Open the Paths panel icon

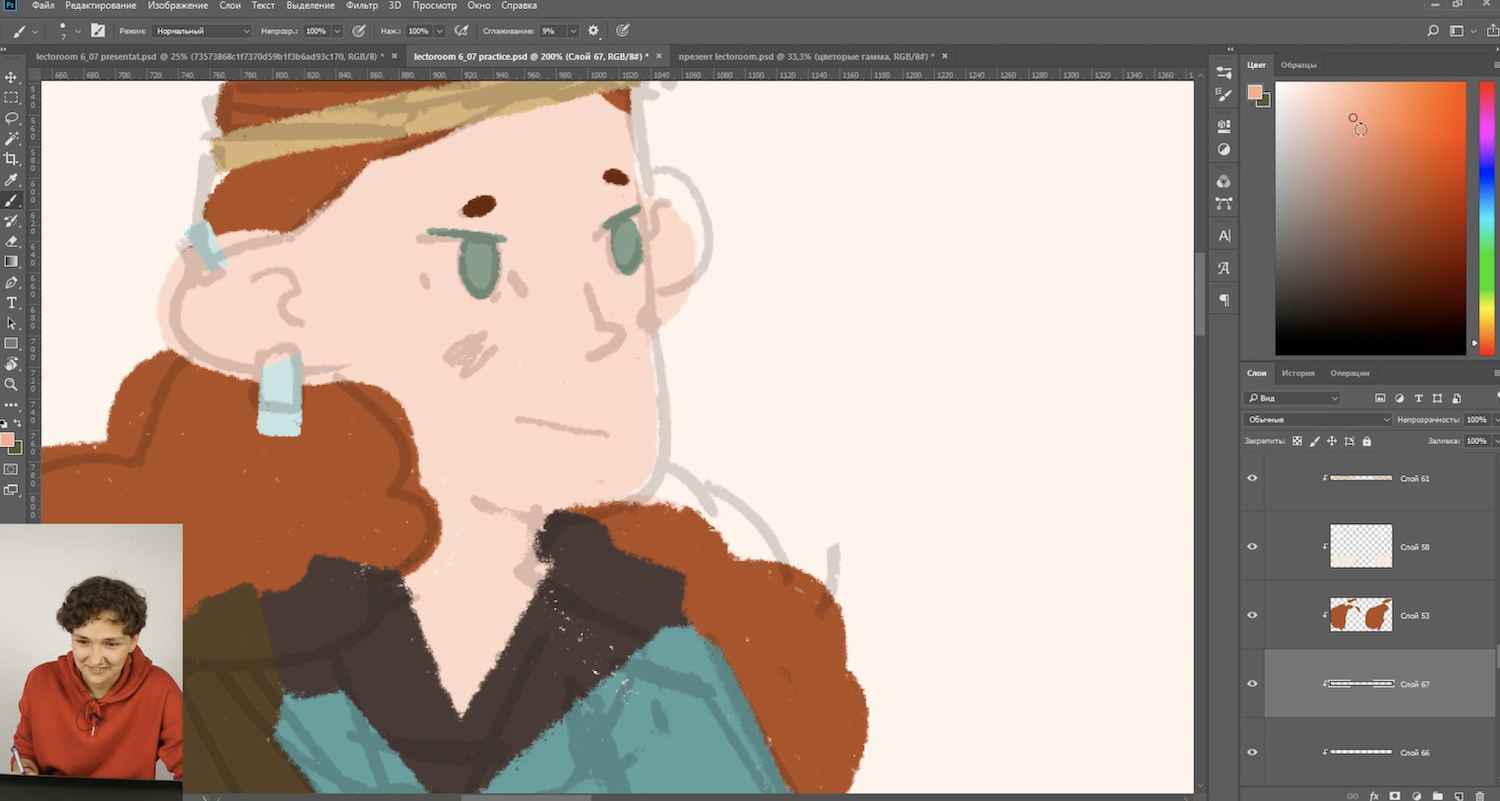click(1224, 204)
